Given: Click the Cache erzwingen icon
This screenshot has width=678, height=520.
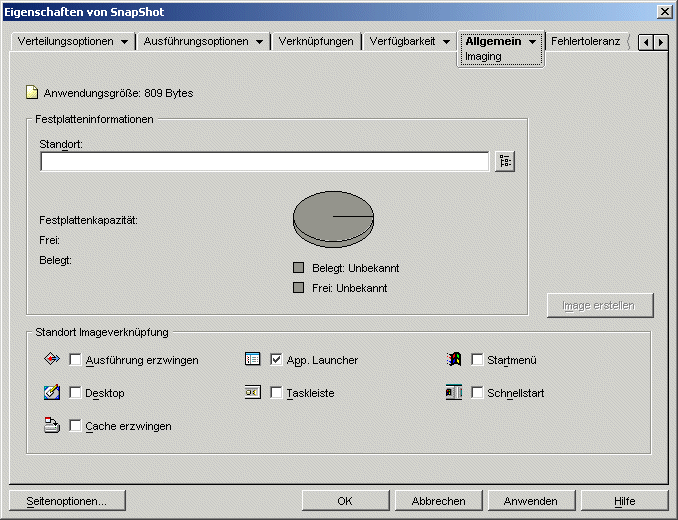Looking at the screenshot, I should pyautogui.click(x=53, y=426).
